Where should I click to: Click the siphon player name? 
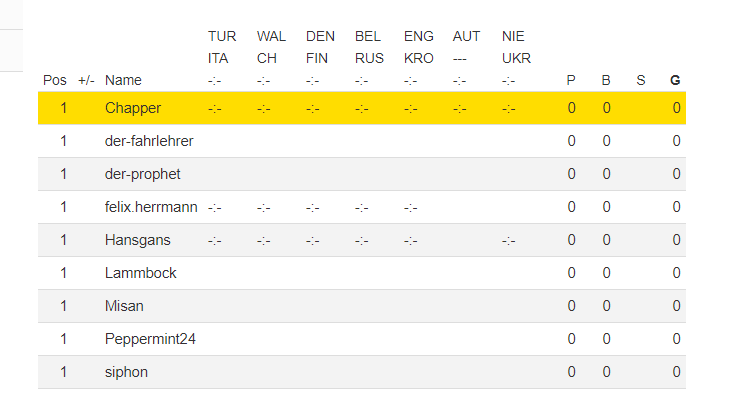coord(126,372)
